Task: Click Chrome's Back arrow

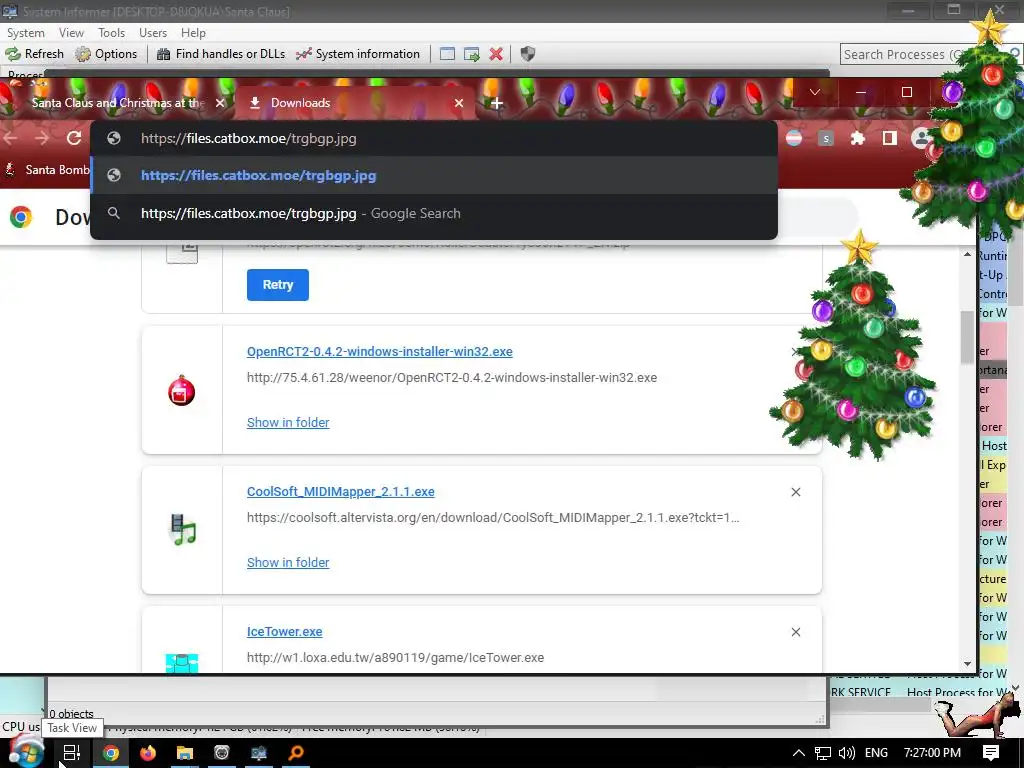Action: point(10,138)
